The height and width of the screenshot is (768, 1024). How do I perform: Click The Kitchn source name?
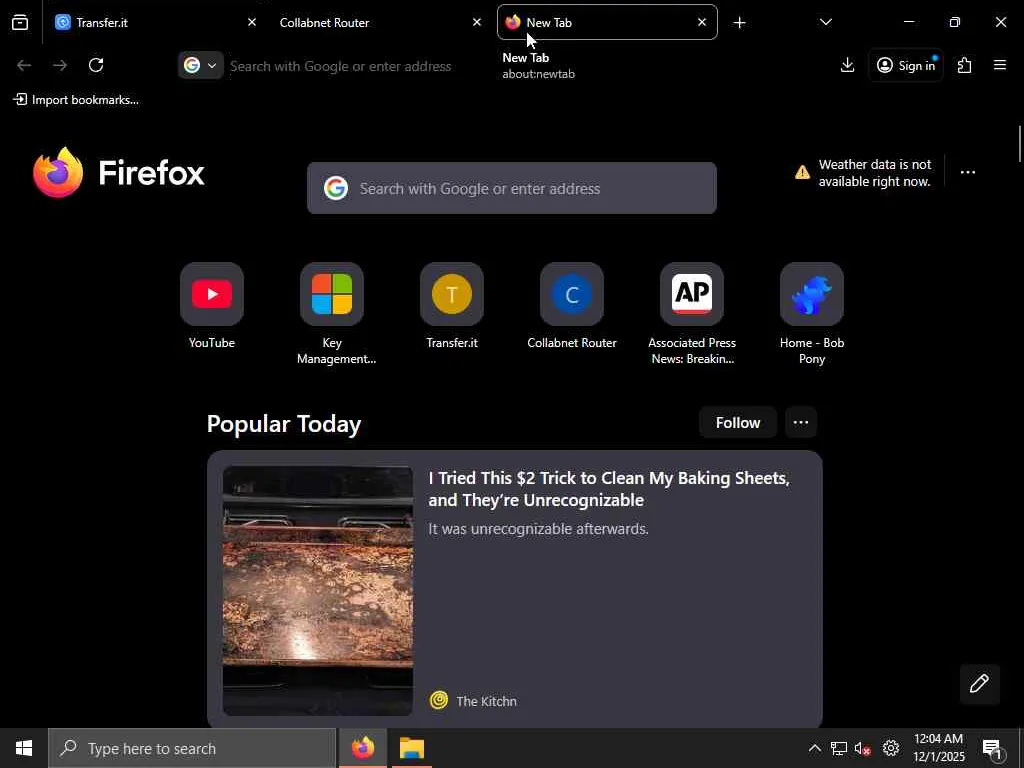(x=487, y=701)
